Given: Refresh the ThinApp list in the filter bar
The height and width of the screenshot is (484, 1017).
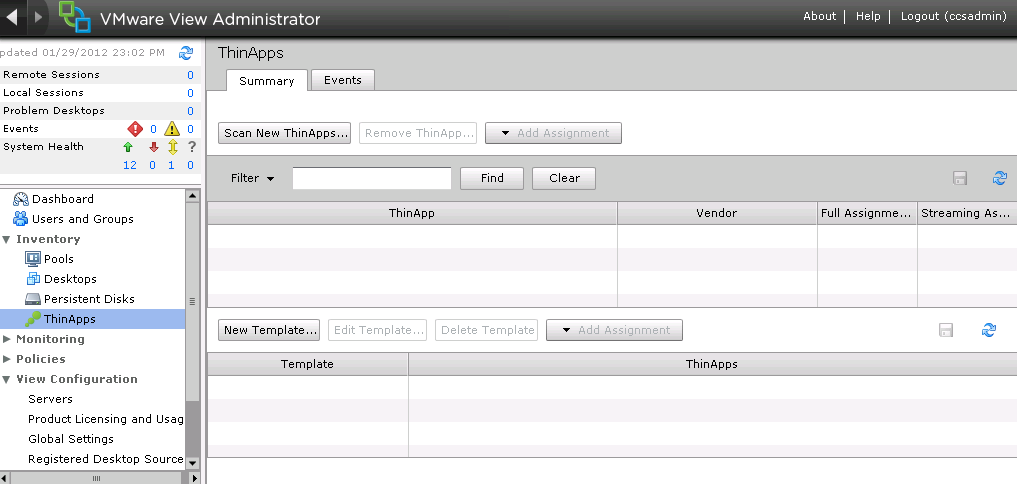Looking at the screenshot, I should click(999, 178).
